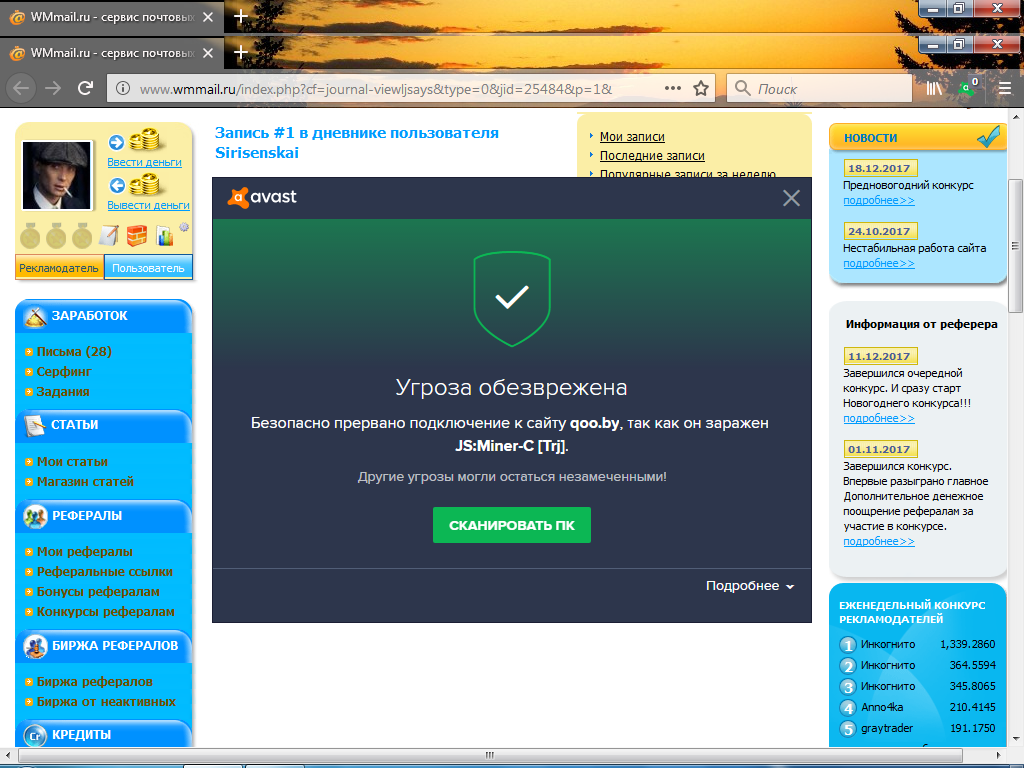Screen dimensions: 1024x768
Task: Click graytrader in the advertisers contest list
Action: (x=887, y=728)
